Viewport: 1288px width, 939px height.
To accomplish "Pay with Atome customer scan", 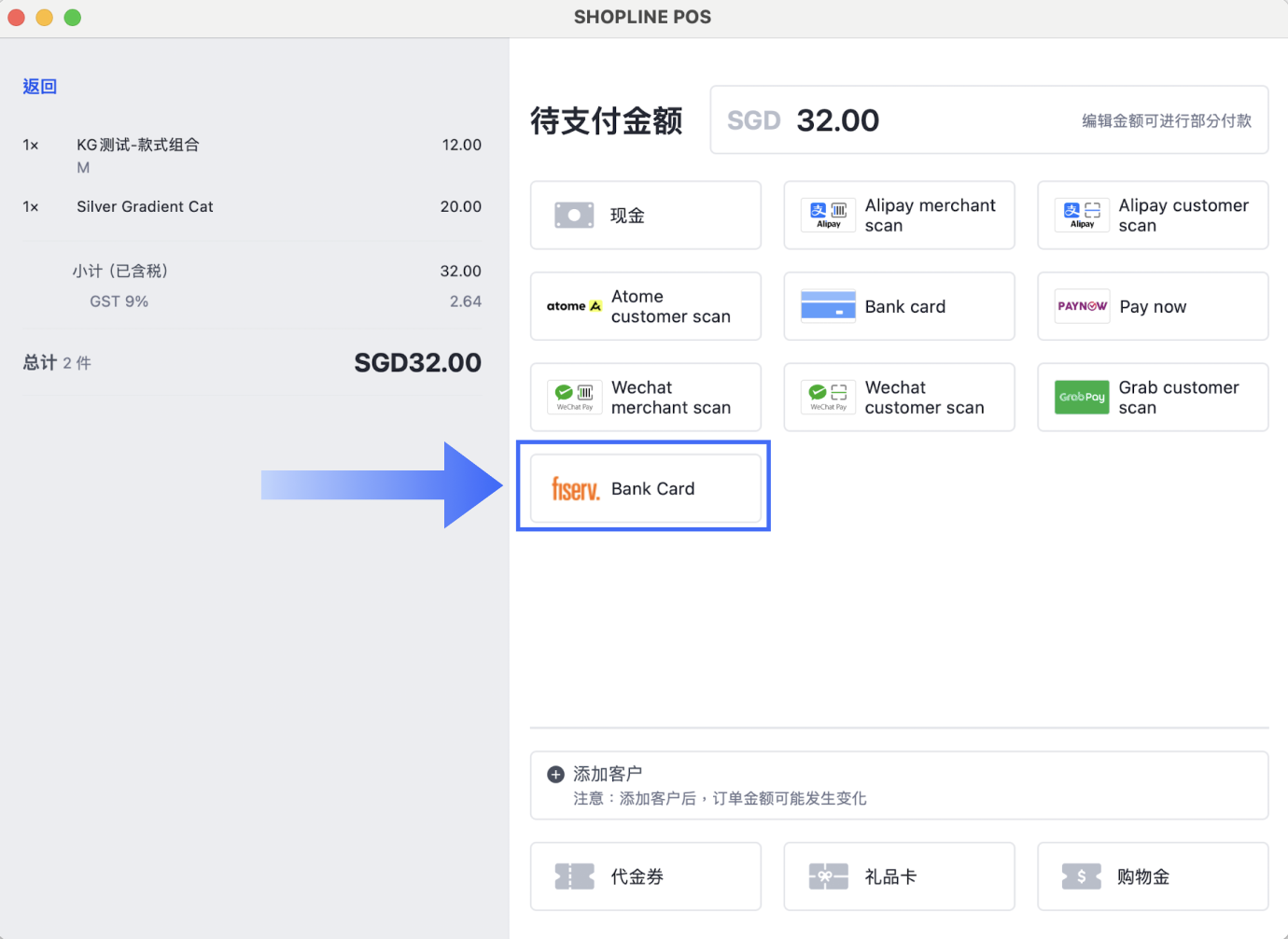I will 646,306.
